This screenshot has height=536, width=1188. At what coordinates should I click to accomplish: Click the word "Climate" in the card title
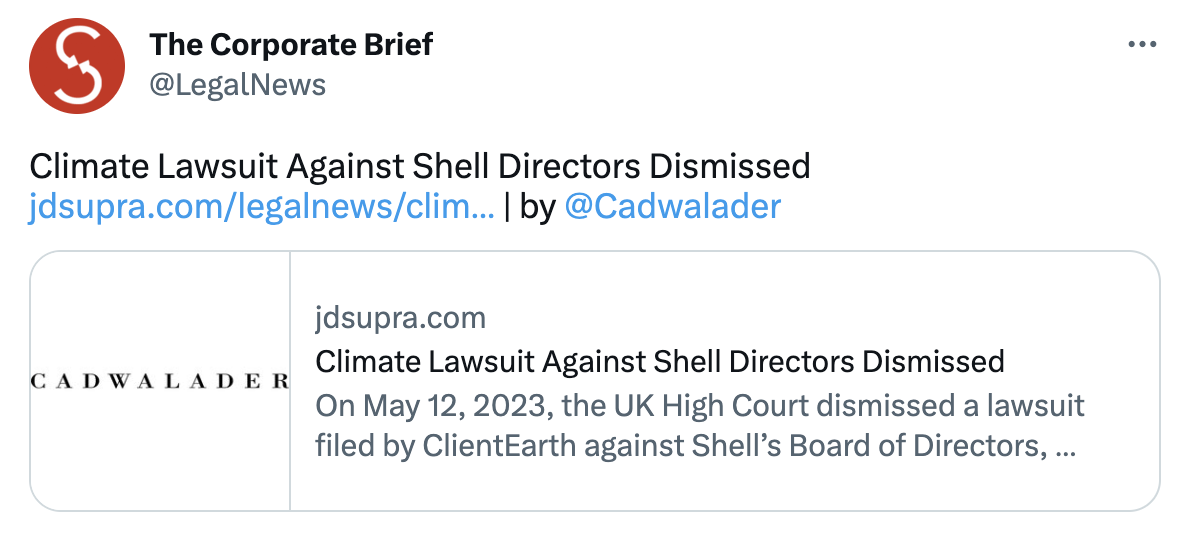click(364, 360)
